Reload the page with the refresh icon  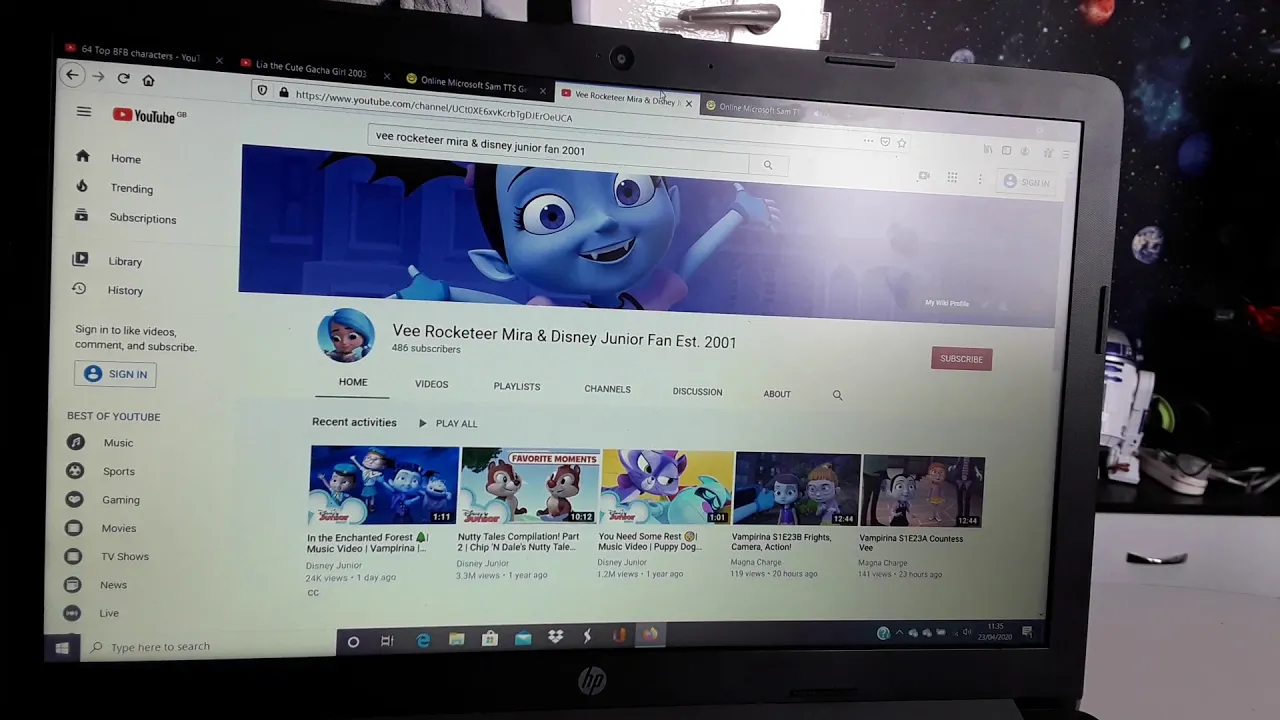pos(123,78)
